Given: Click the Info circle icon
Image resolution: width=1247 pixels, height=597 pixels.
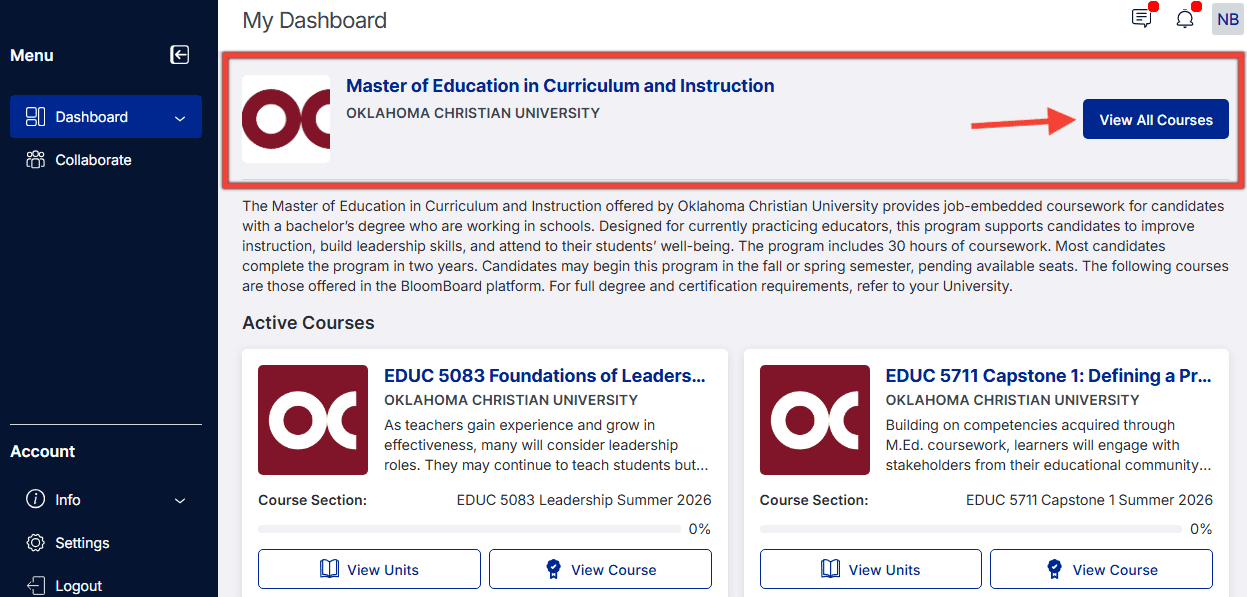Looking at the screenshot, I should (36, 500).
